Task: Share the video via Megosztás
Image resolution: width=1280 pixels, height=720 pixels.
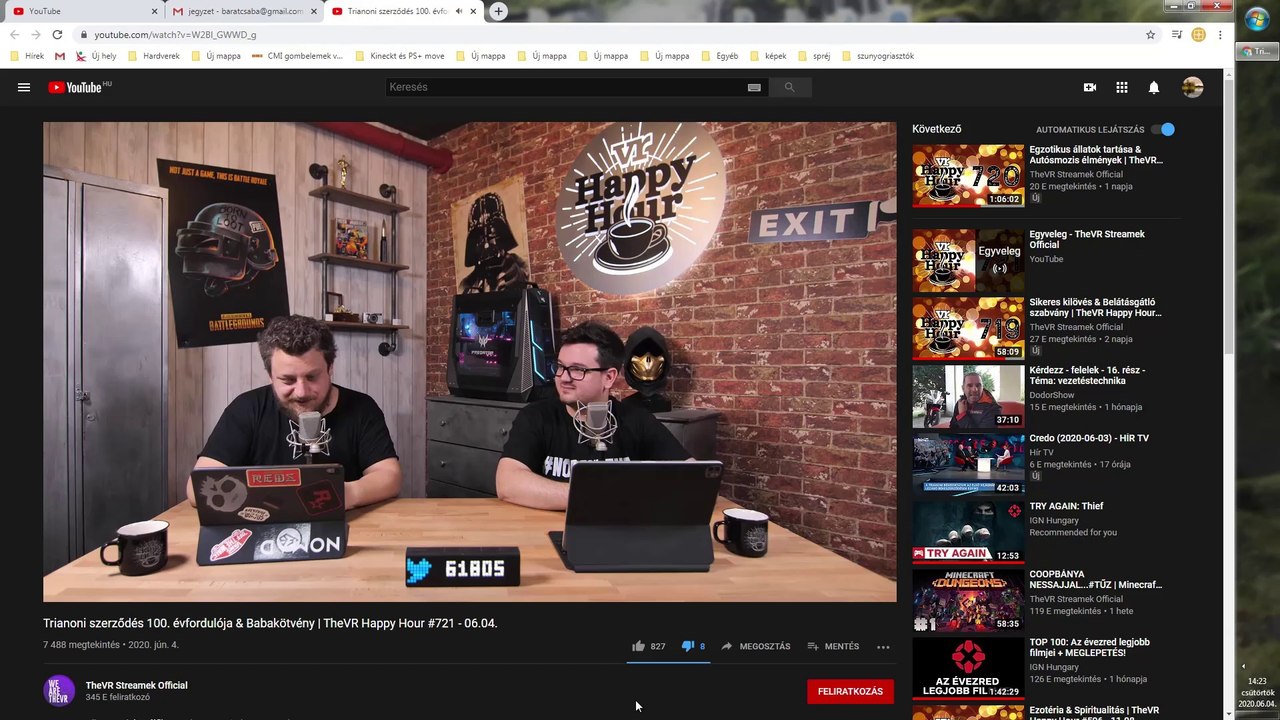Action: click(755, 646)
